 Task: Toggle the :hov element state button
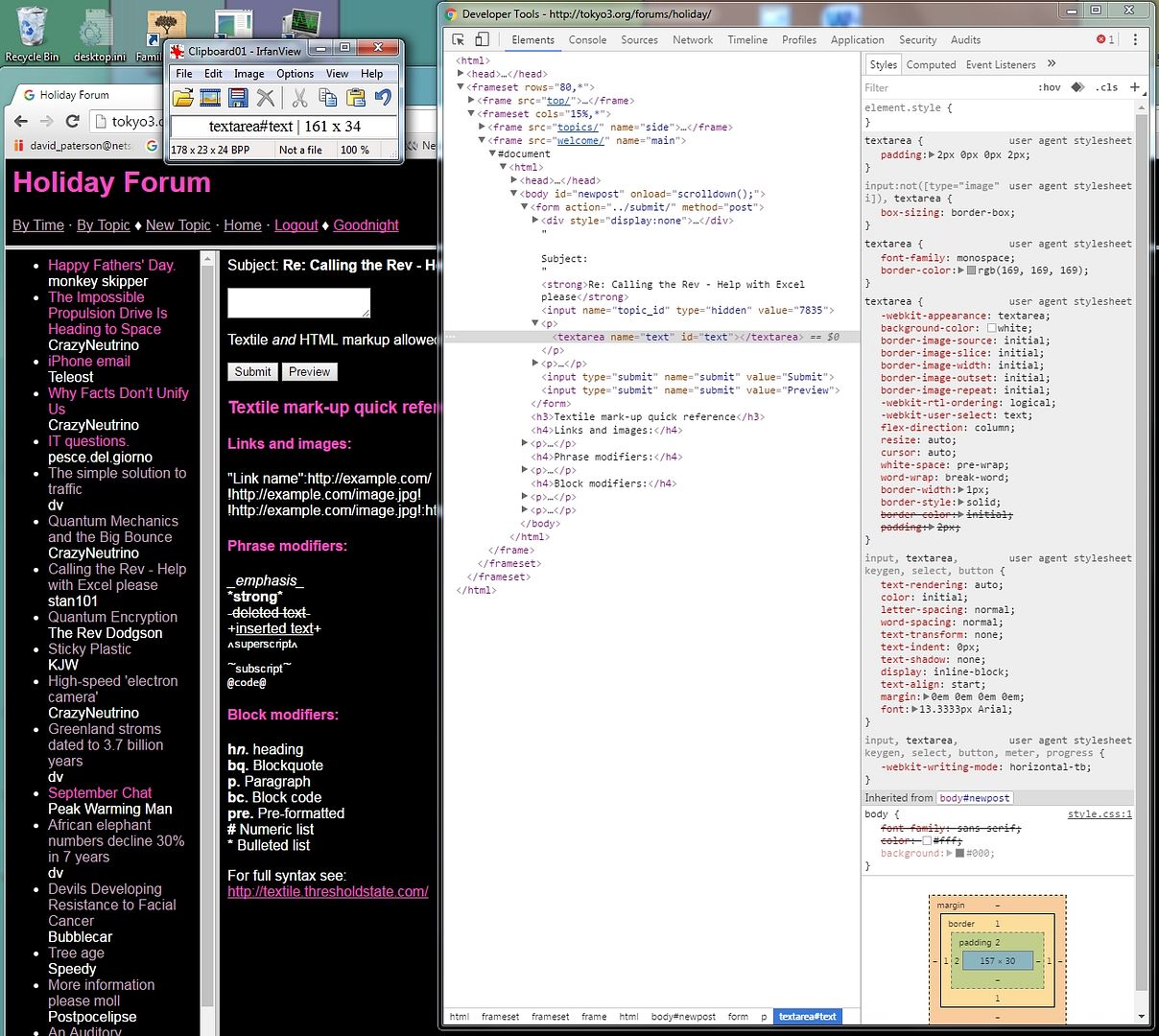tap(1050, 87)
